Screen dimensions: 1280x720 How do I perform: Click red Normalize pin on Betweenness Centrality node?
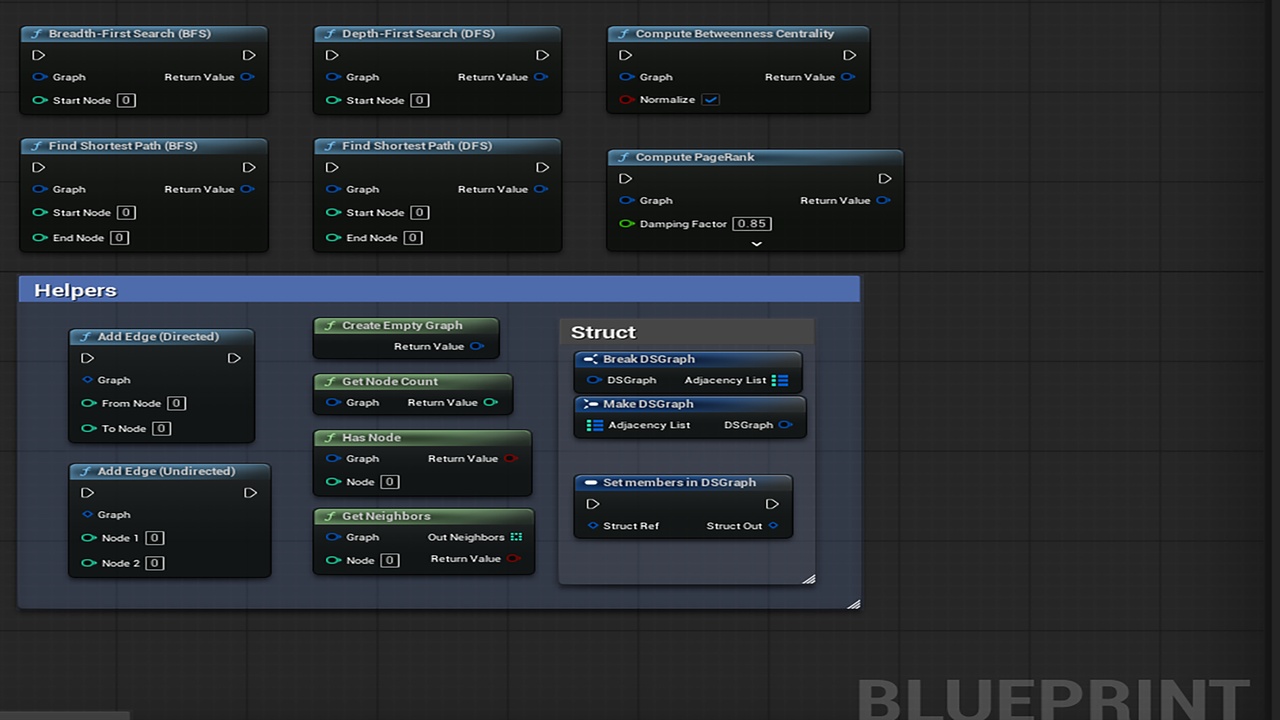pos(626,100)
